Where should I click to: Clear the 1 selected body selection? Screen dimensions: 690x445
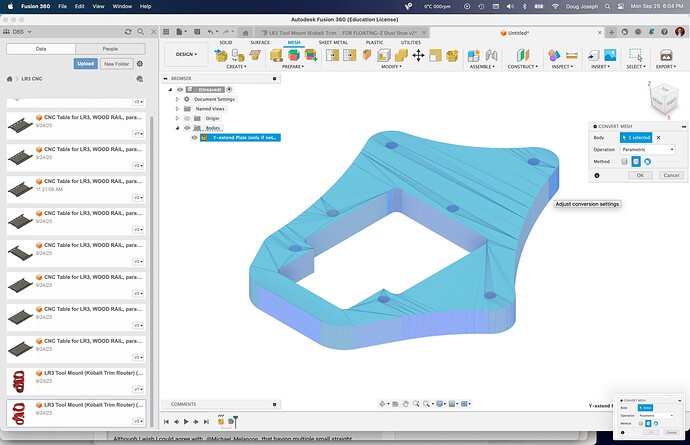point(658,138)
